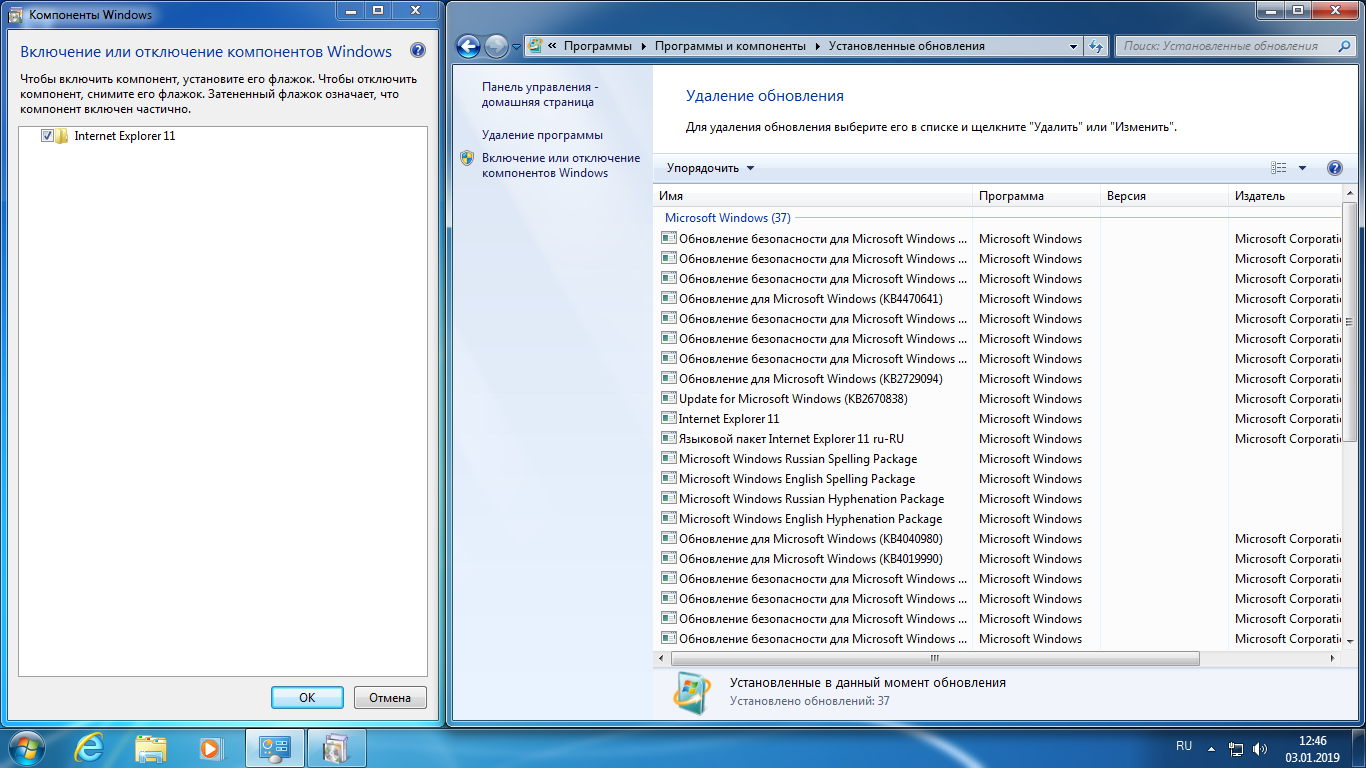Screen dimensions: 1366x768
Task: Sort by Издатель column header
Action: 1286,196
